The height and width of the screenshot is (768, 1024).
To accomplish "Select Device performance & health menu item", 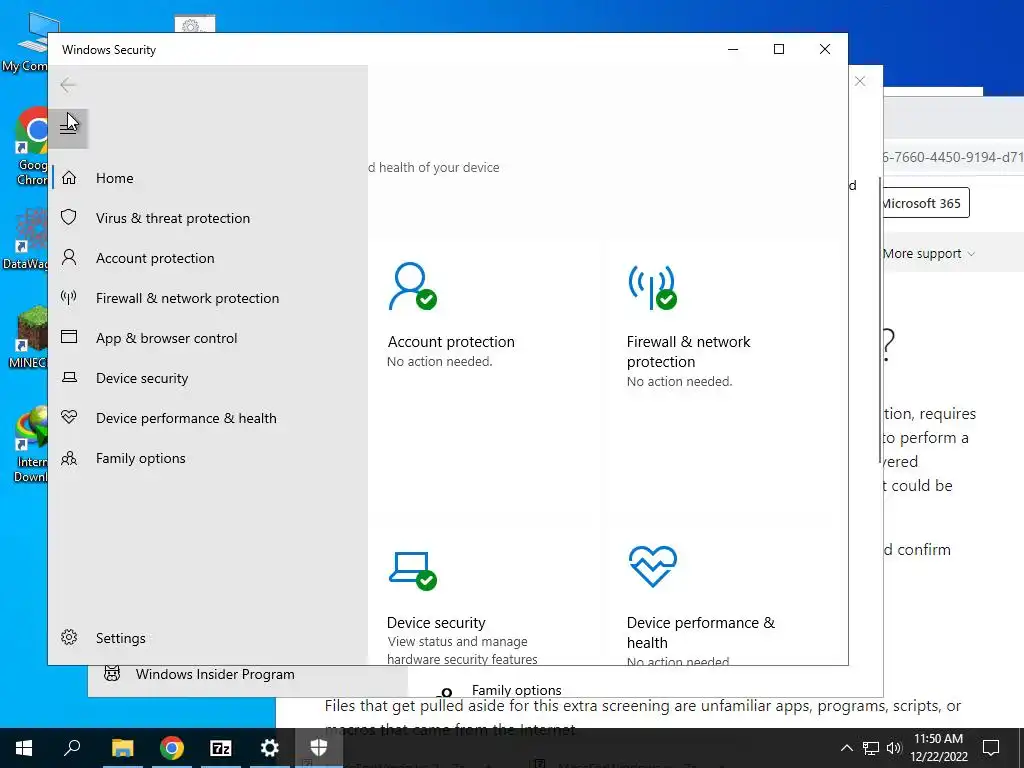I will (208, 418).
